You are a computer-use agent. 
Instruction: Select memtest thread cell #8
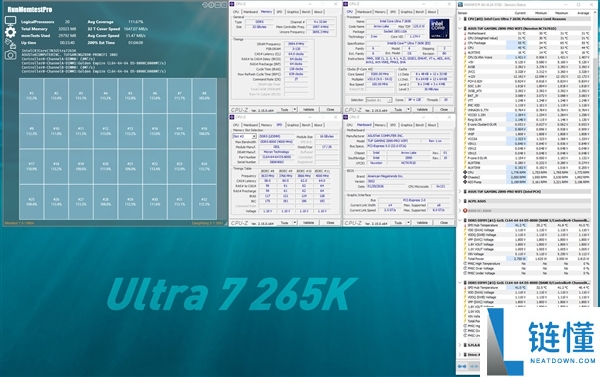[x=204, y=96]
